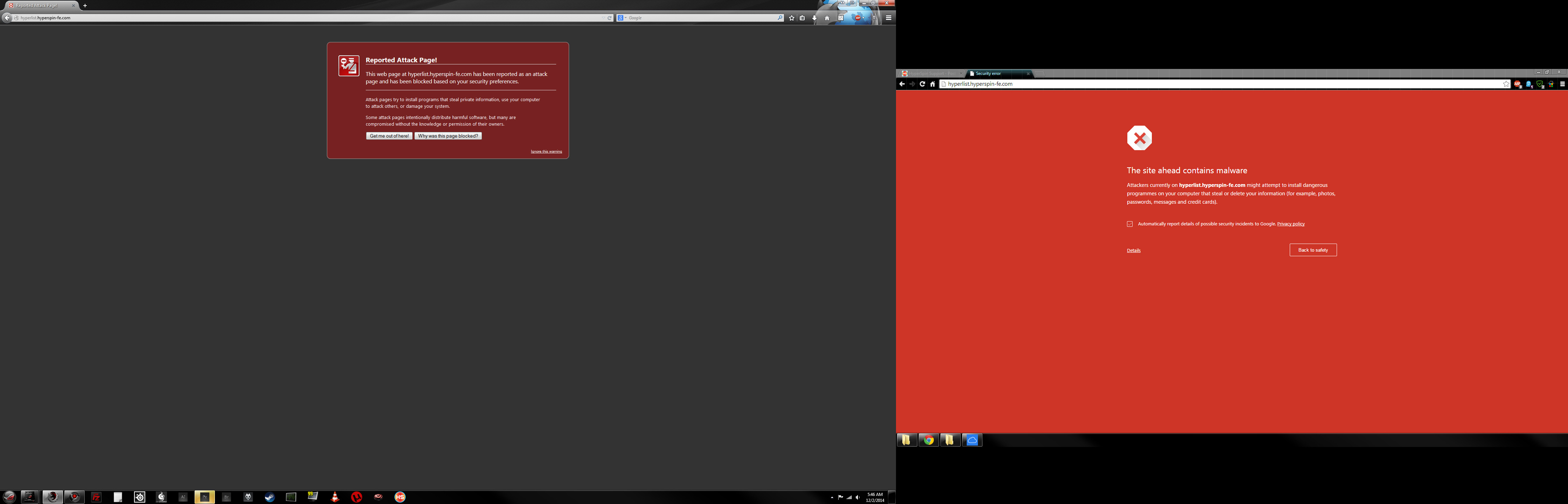
Task: Bookmark page with Chrome star icon
Action: pyautogui.click(x=1506, y=84)
